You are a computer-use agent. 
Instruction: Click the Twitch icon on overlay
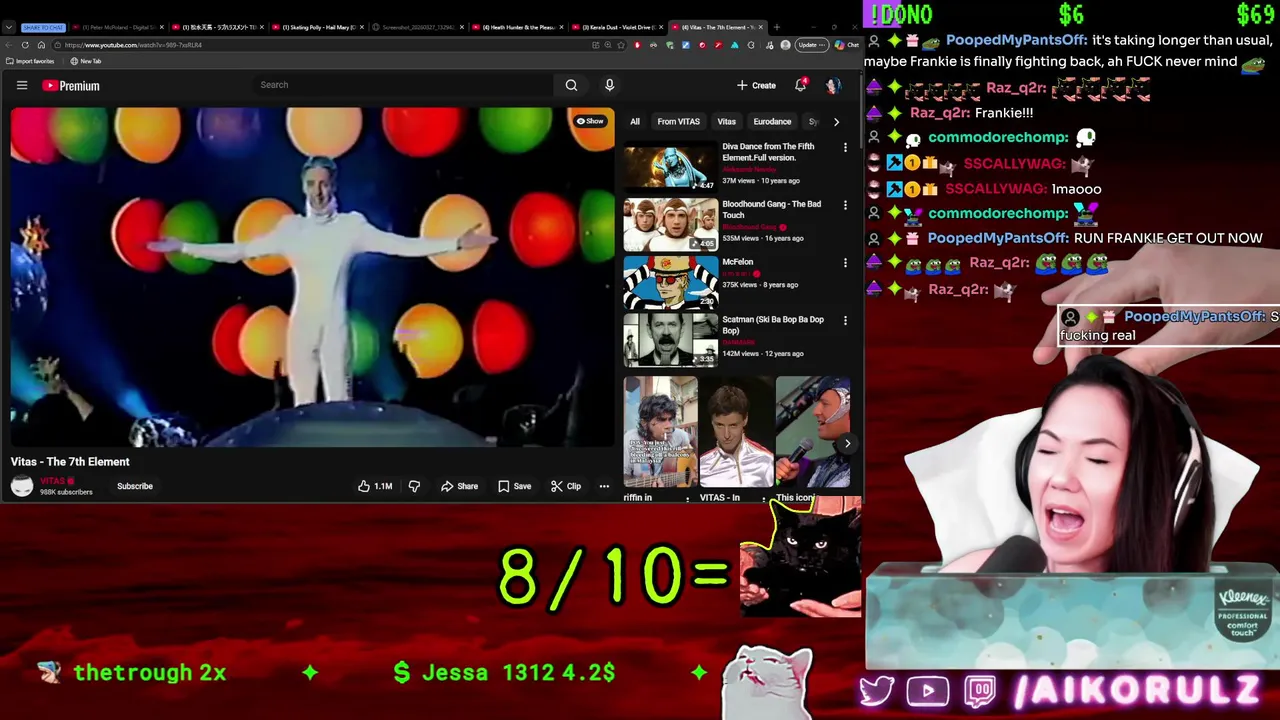(981, 691)
